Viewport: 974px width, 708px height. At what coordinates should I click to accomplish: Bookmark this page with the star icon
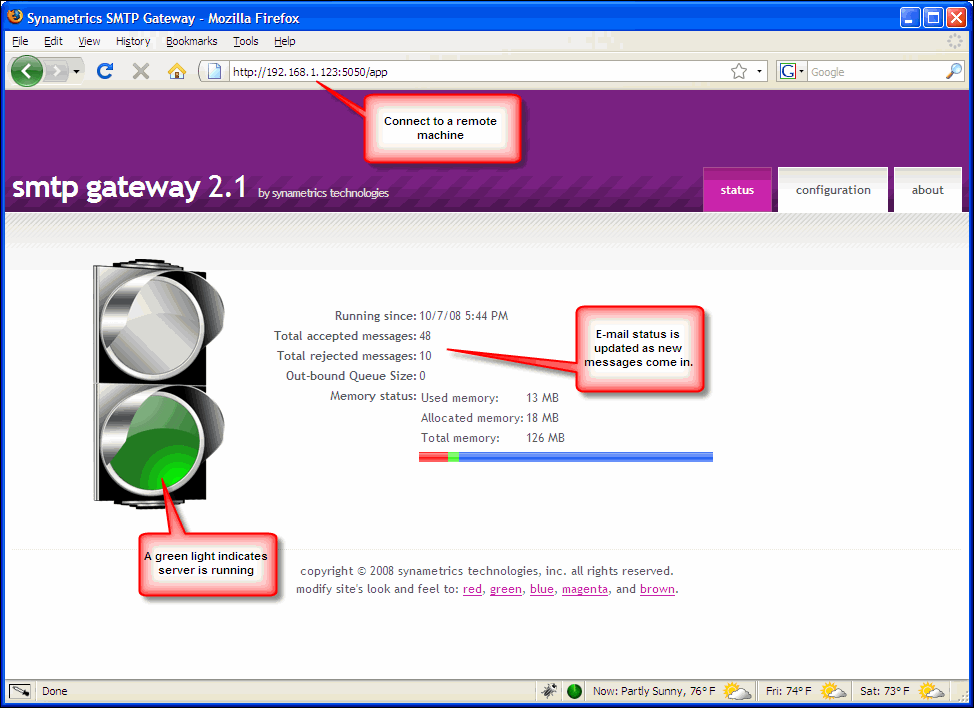[x=739, y=71]
